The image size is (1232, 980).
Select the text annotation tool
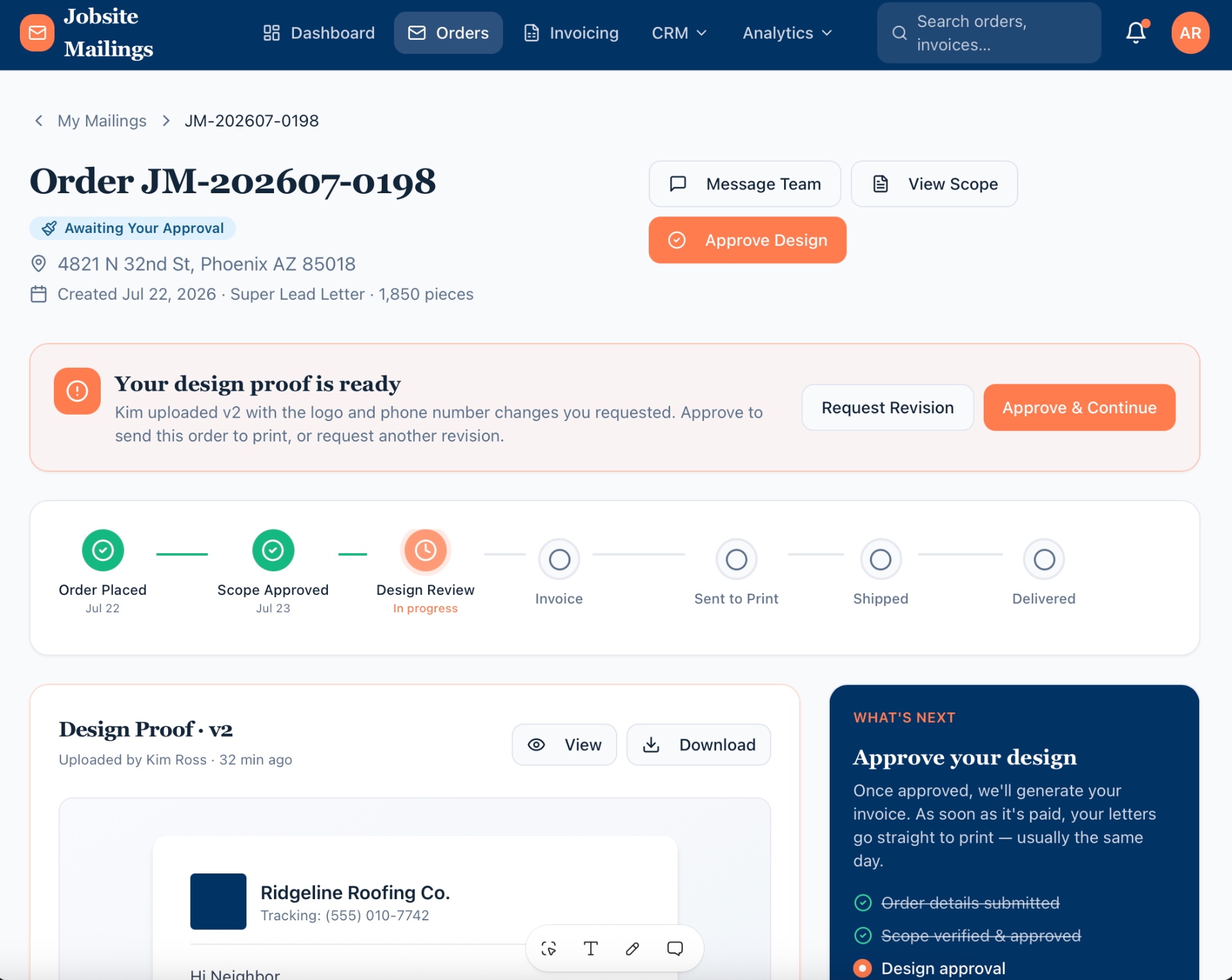coord(590,948)
